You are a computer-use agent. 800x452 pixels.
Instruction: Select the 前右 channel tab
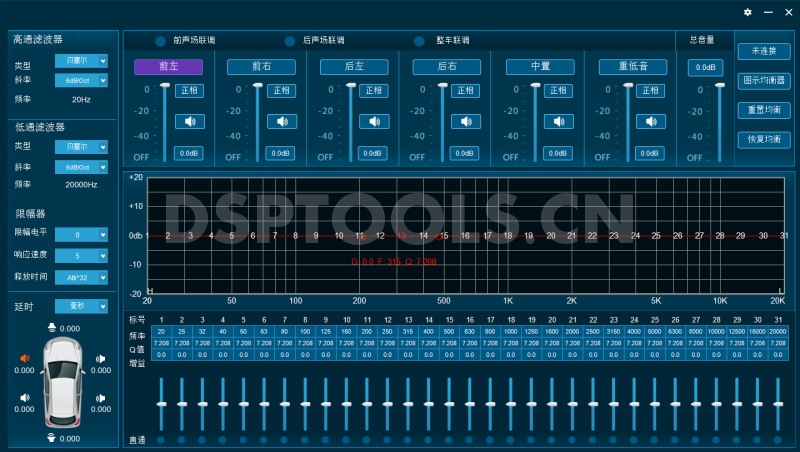click(x=261, y=66)
